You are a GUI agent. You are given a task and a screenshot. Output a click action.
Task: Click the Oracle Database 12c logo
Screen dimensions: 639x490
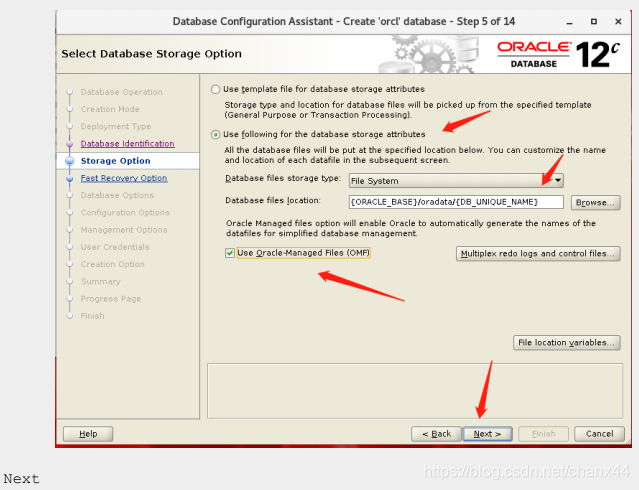point(558,54)
